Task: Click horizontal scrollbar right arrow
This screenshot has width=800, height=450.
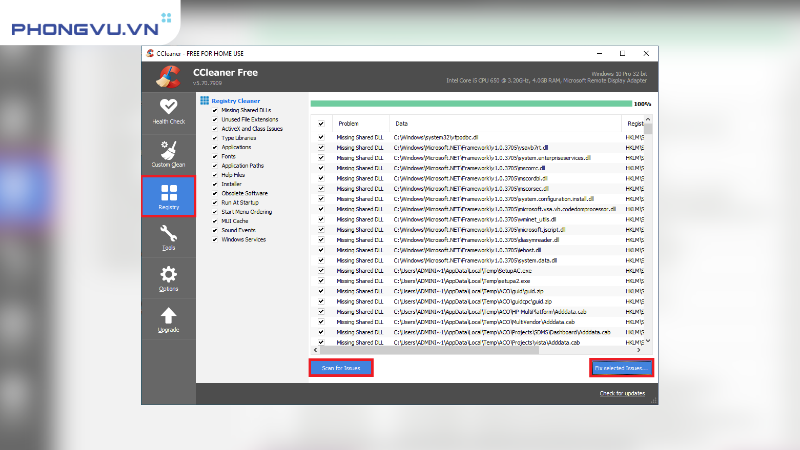Action: click(x=639, y=350)
